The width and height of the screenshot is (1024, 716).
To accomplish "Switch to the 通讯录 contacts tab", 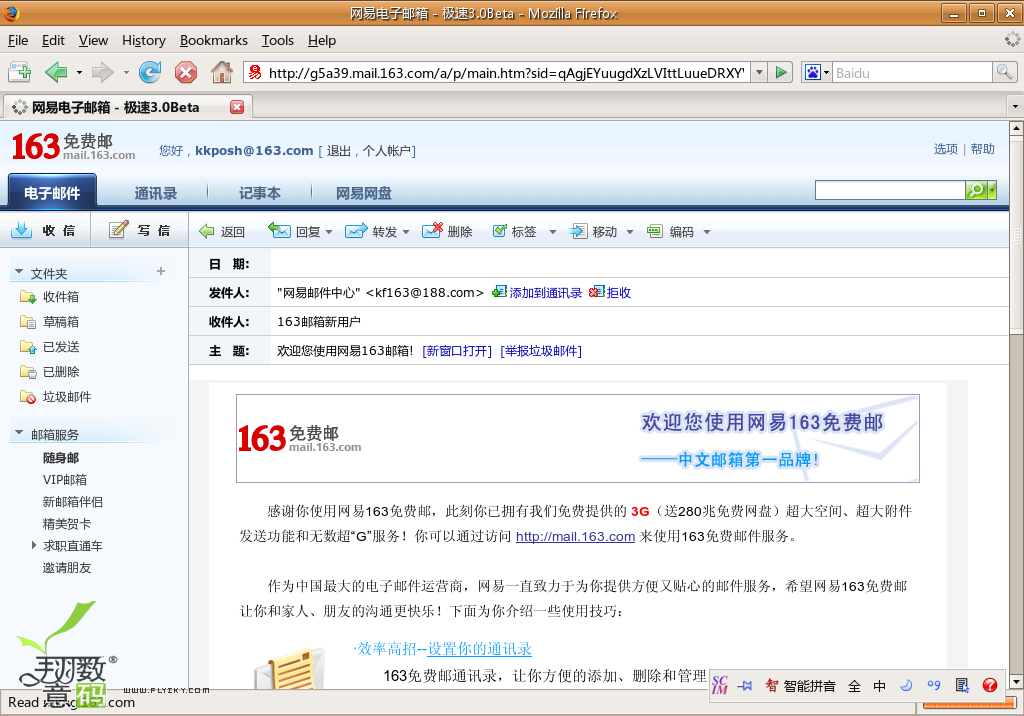I will coord(156,193).
